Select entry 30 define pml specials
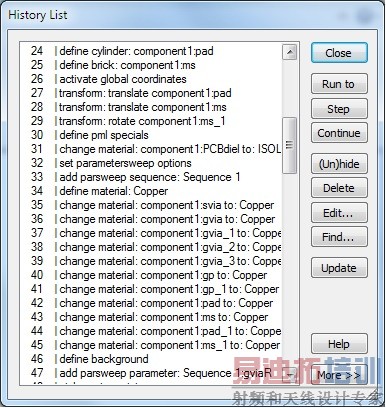The width and height of the screenshot is (386, 408). click(x=151, y=135)
